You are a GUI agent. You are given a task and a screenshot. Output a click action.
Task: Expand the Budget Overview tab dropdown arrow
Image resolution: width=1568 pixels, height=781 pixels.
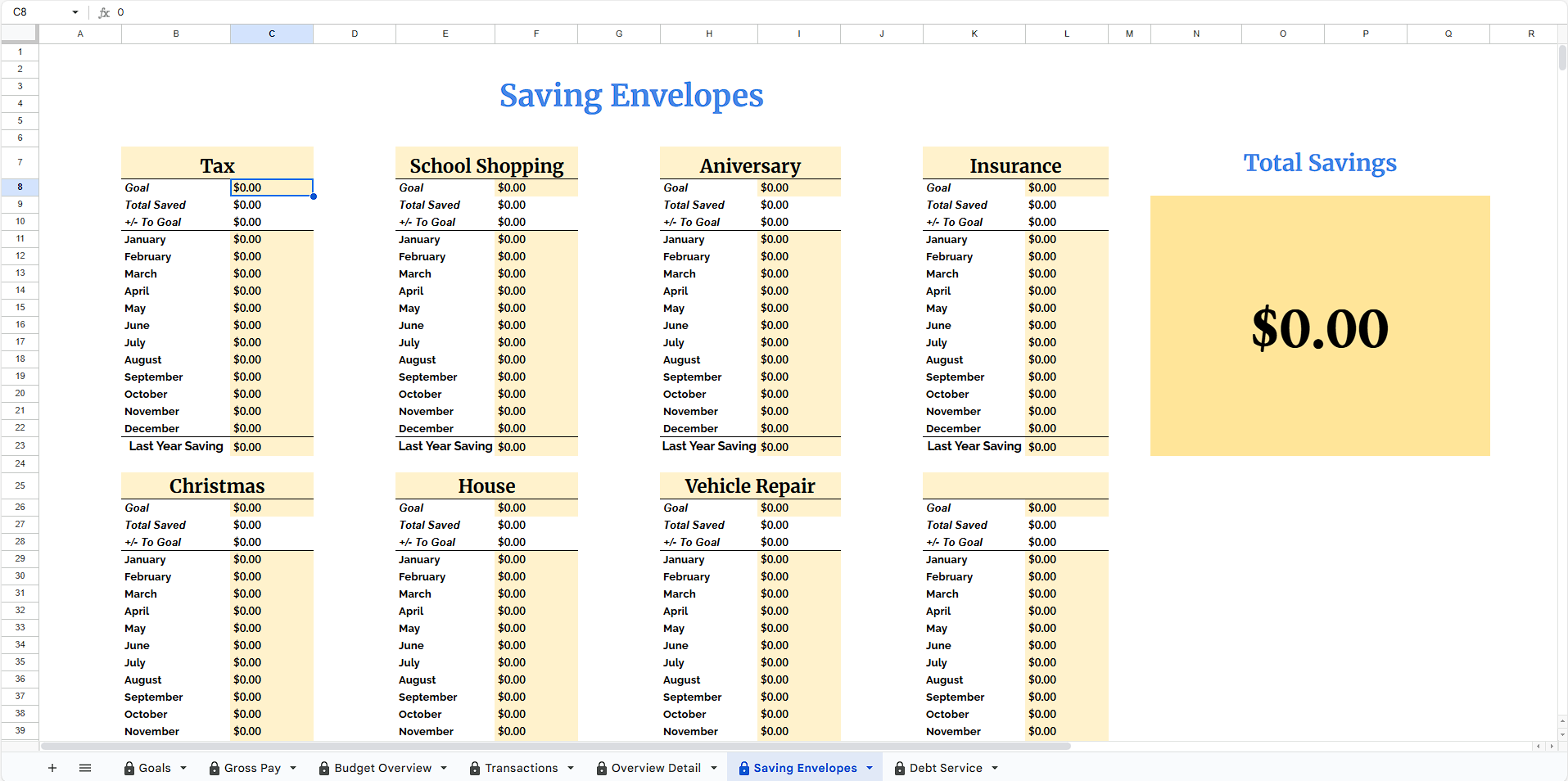coord(444,768)
